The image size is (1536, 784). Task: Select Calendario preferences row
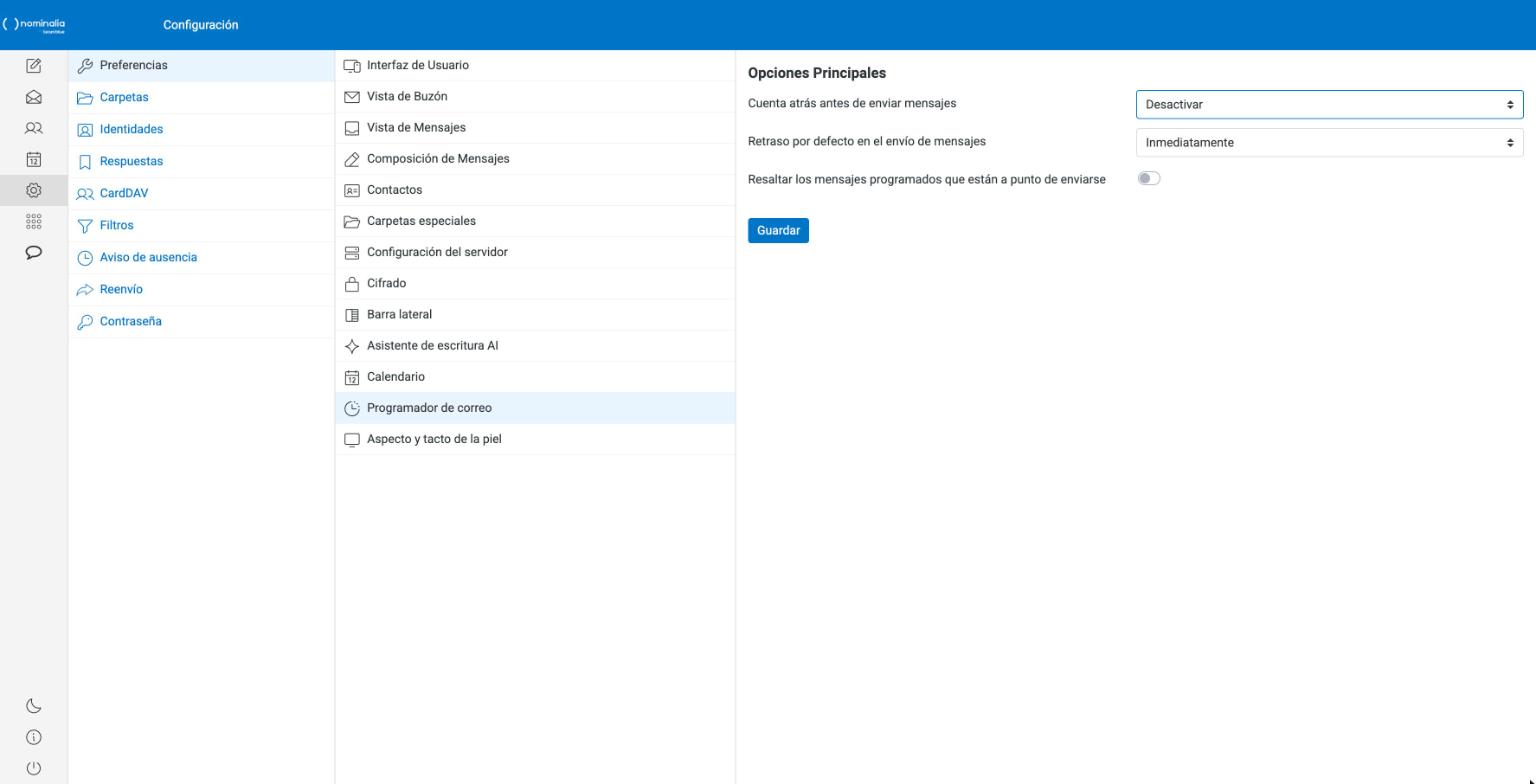(535, 376)
